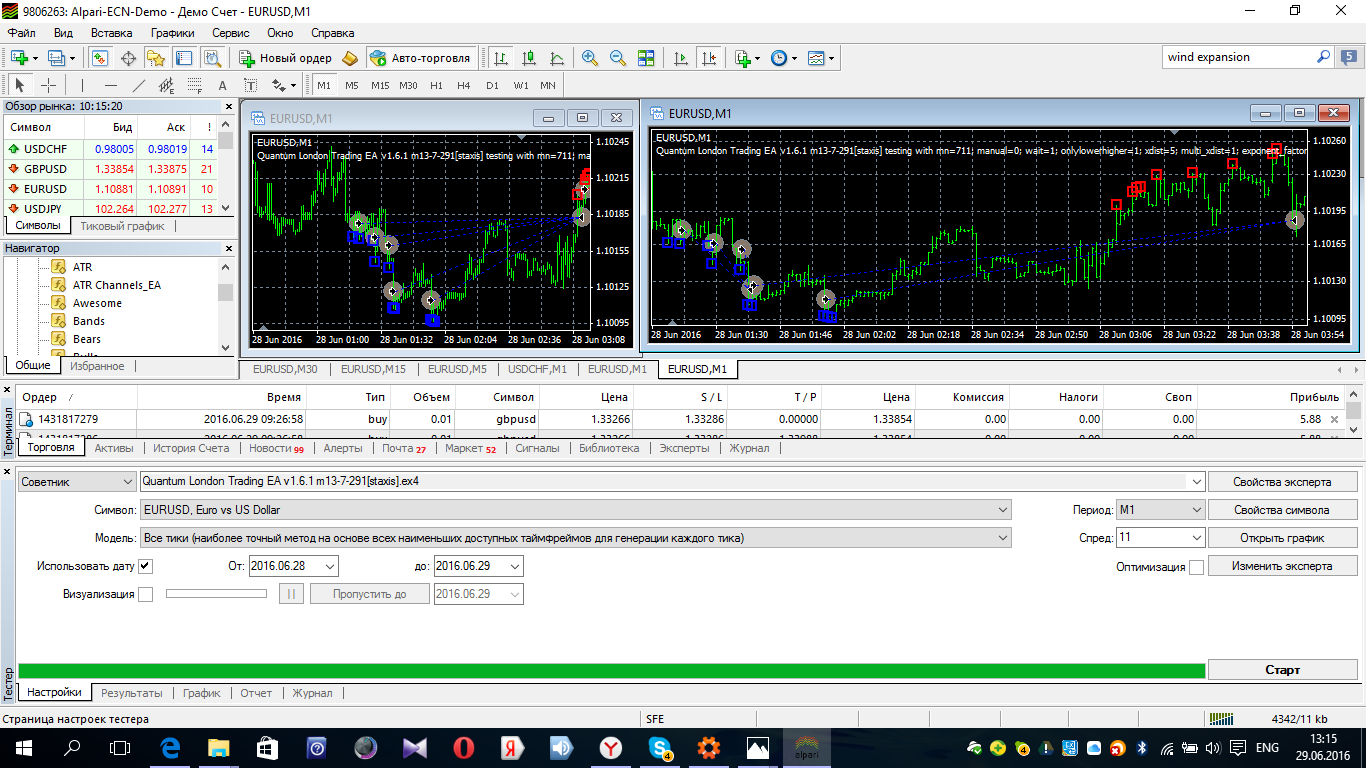Click the Свойства эксперта button
Screen dimensions: 1366x768
click(x=1283, y=482)
